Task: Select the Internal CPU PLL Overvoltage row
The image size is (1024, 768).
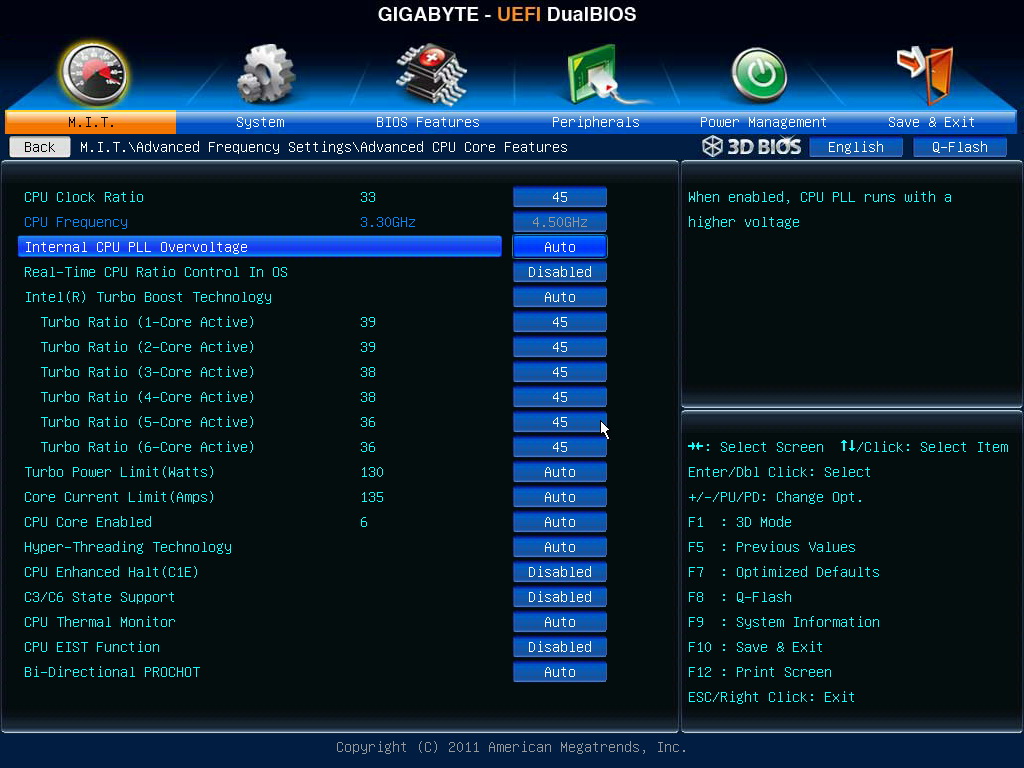Action: 260,247
